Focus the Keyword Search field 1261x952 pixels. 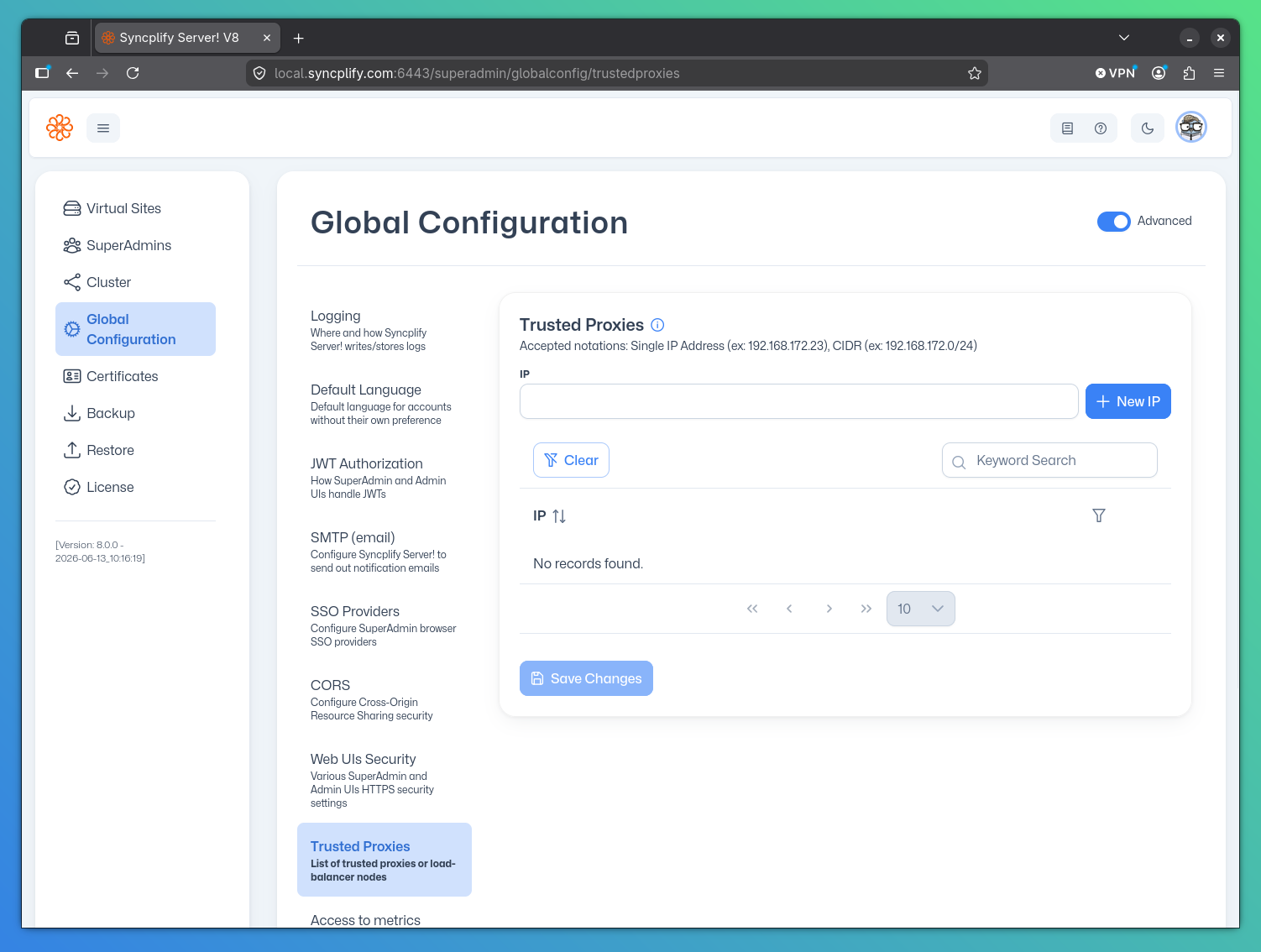(1049, 460)
